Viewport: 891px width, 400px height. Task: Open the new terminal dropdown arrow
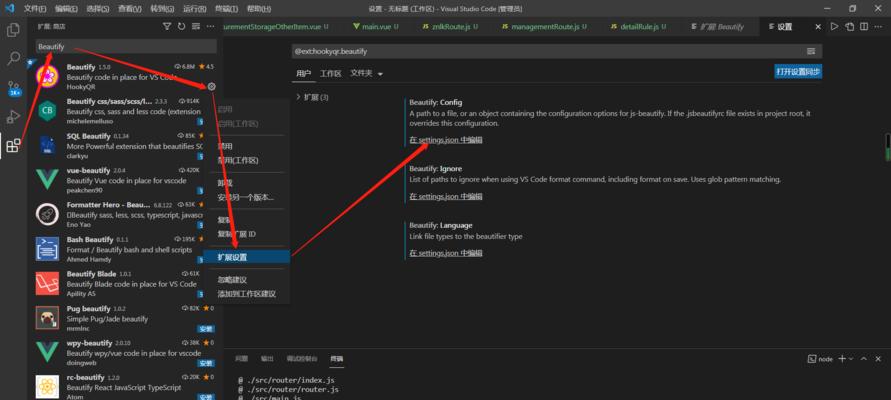[851, 359]
